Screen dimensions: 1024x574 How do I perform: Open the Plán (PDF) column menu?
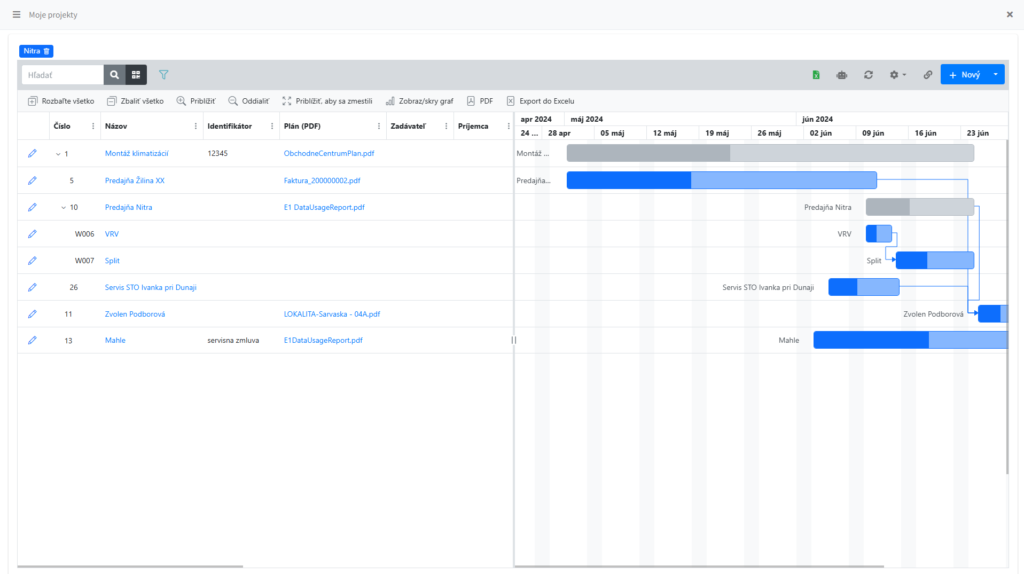tap(379, 126)
